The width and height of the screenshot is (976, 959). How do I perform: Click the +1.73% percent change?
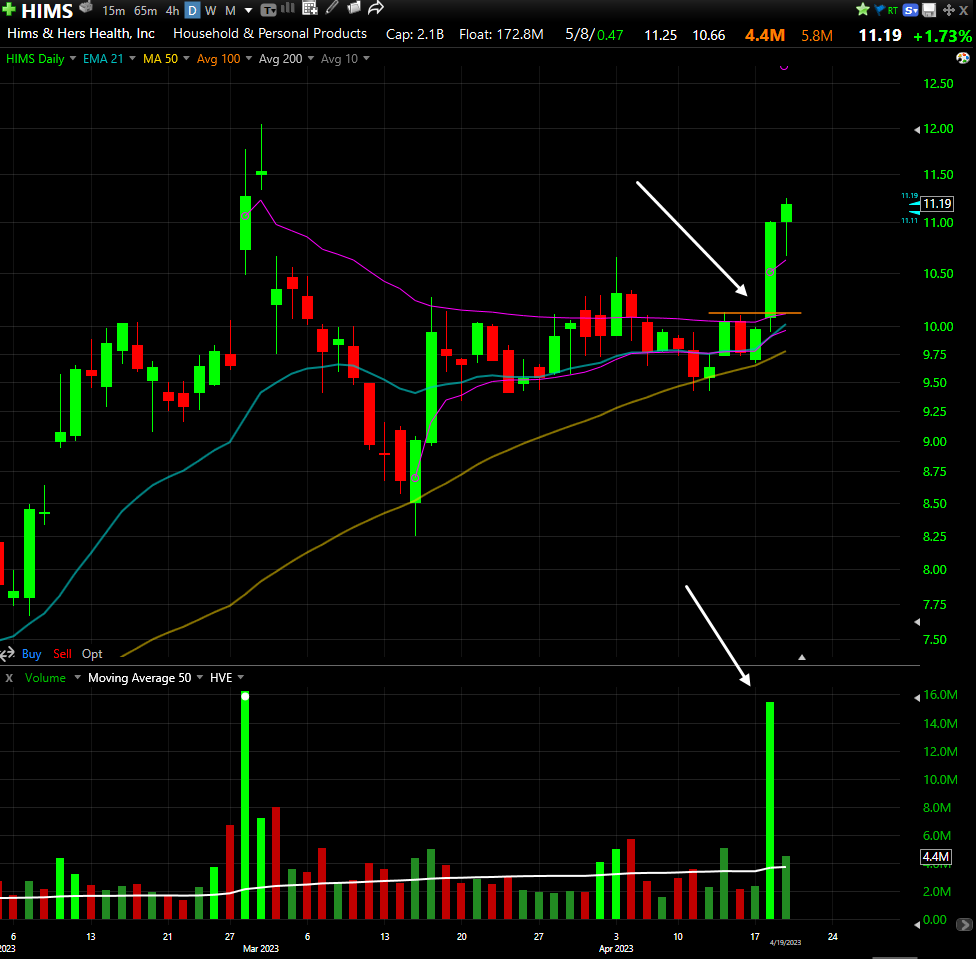(x=942, y=36)
